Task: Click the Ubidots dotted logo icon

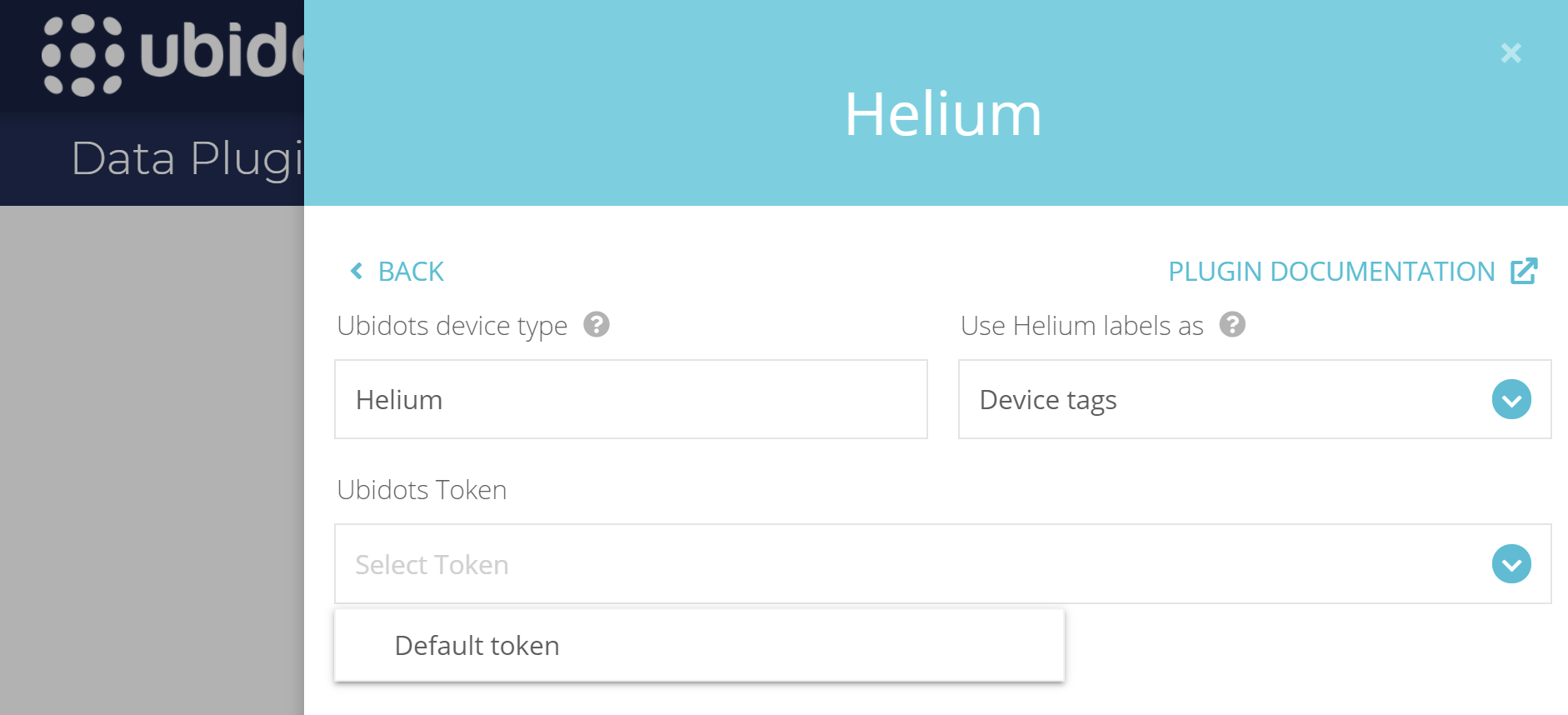Action: click(x=82, y=55)
